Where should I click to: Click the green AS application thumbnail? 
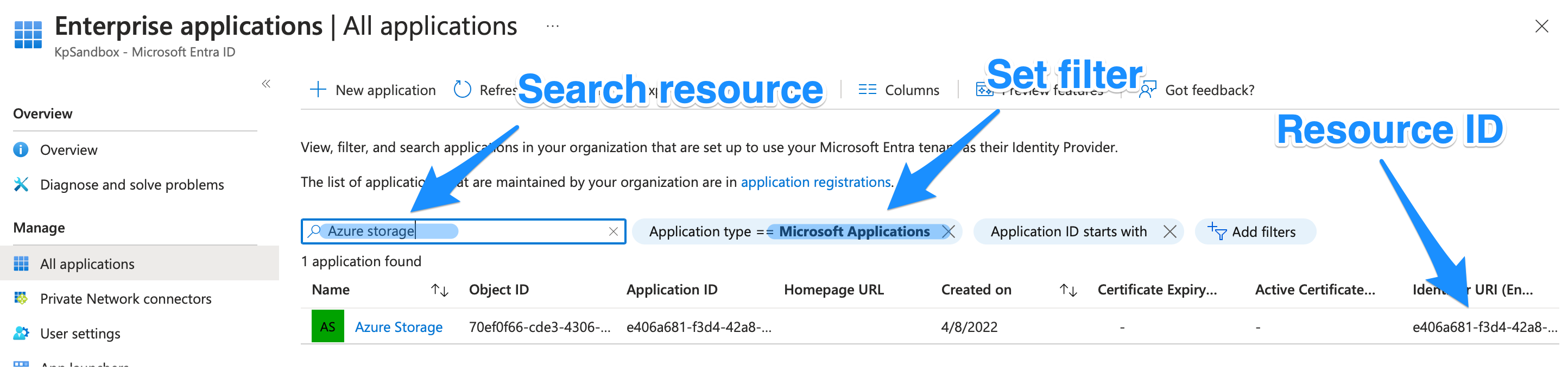click(327, 327)
